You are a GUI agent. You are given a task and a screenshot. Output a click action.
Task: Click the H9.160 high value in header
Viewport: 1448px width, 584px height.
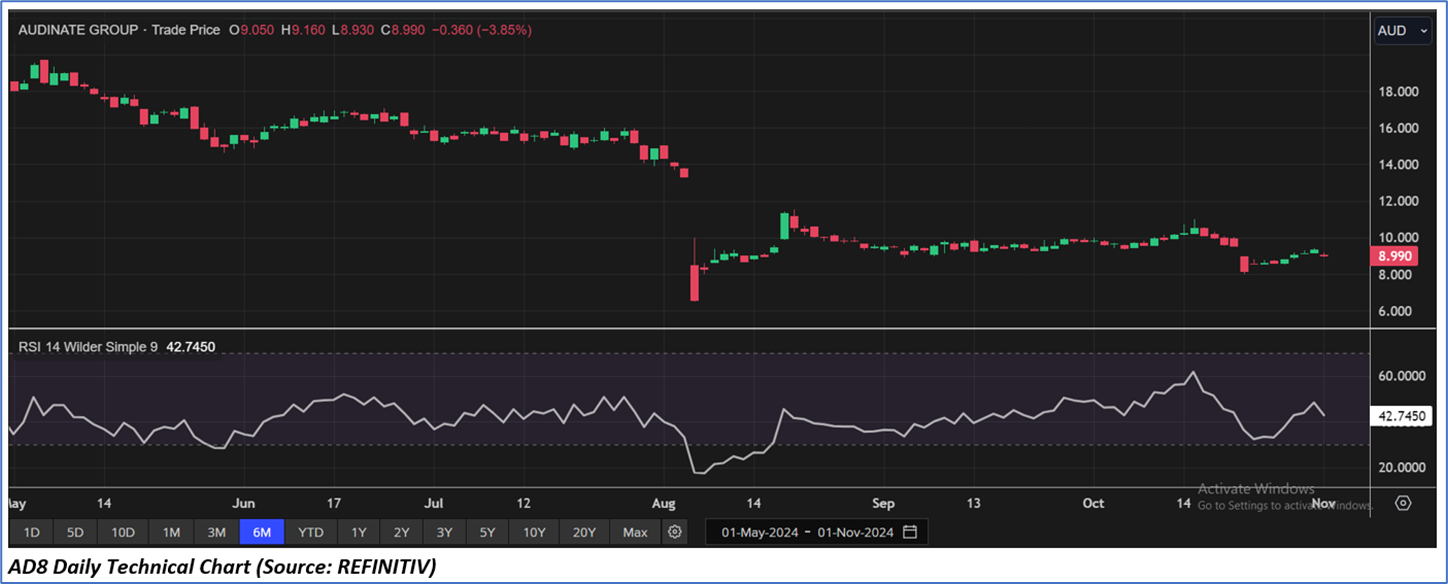click(x=304, y=30)
